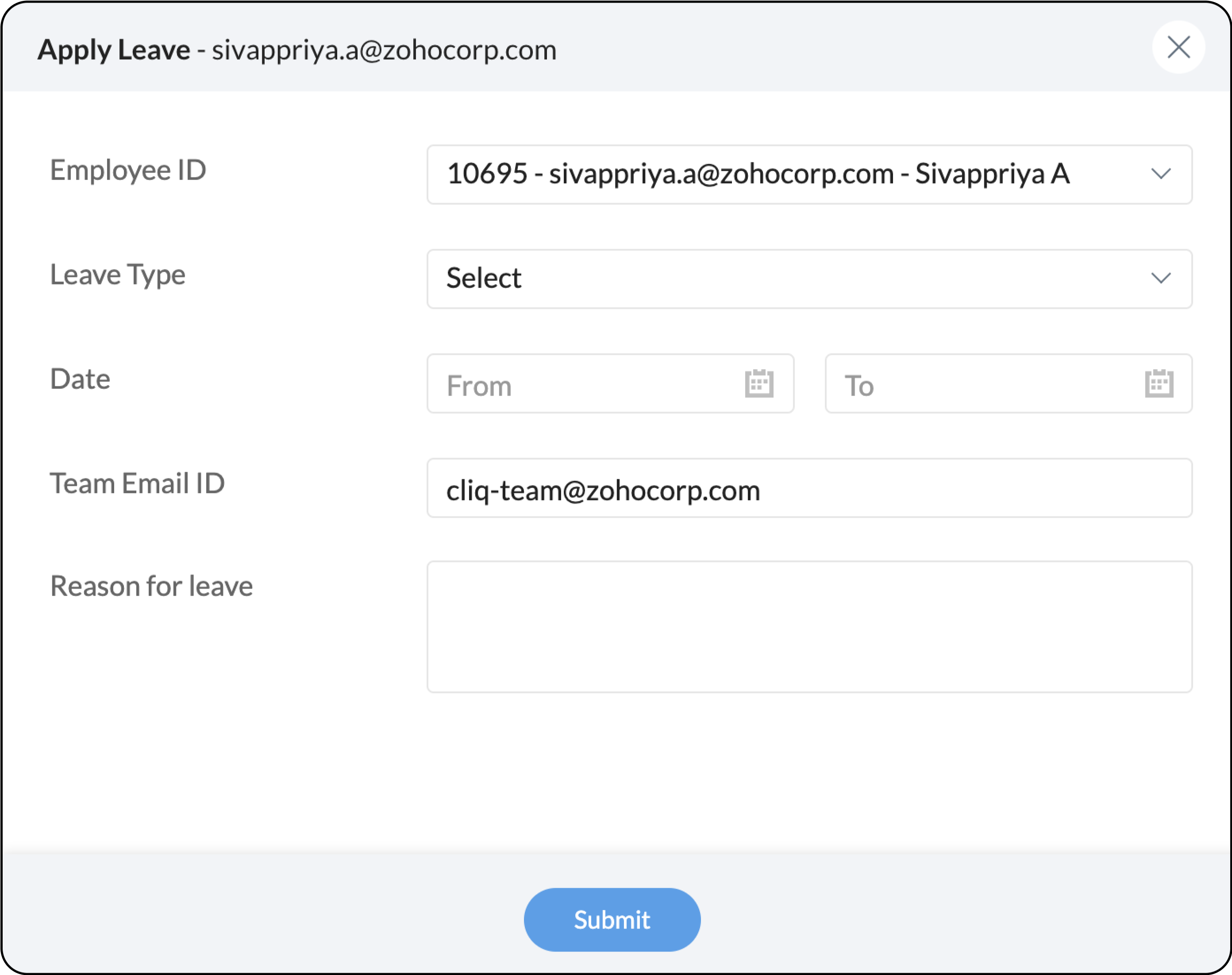Screen dimensions: 1232x975
Task: Click the Team Email ID label
Action: 138,483
